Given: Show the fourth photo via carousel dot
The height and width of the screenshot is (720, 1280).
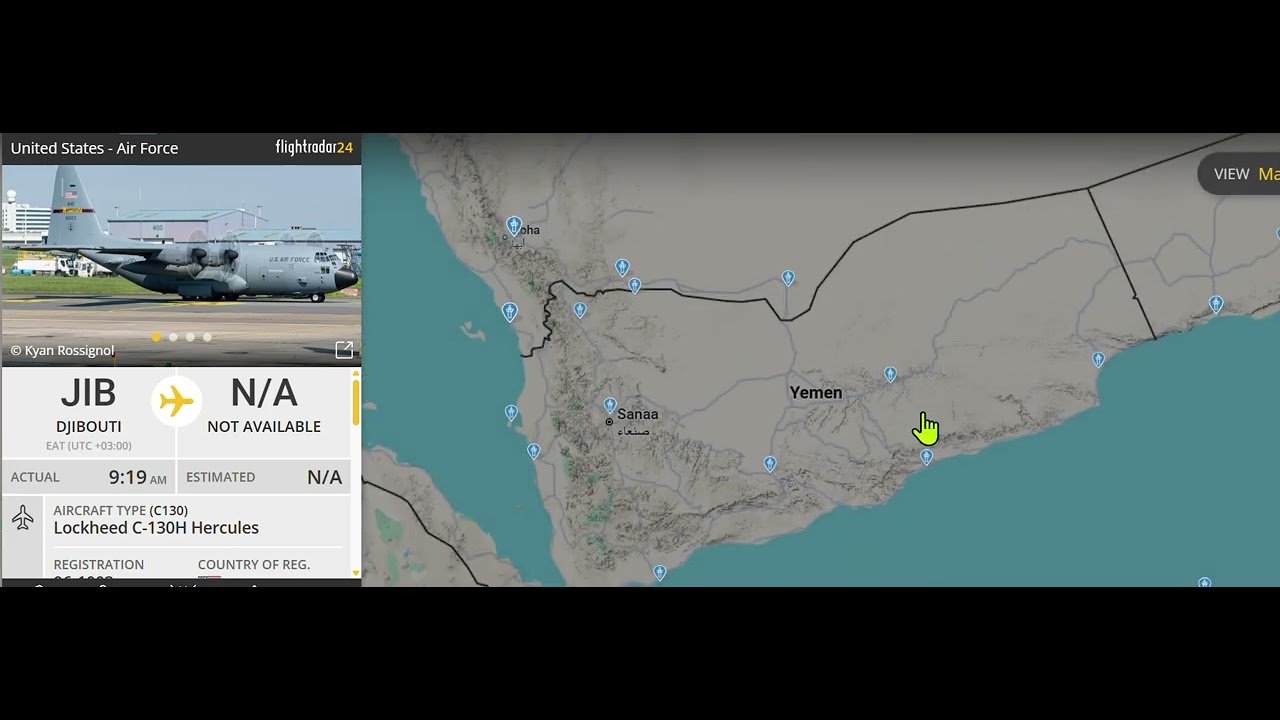Looking at the screenshot, I should 207,337.
